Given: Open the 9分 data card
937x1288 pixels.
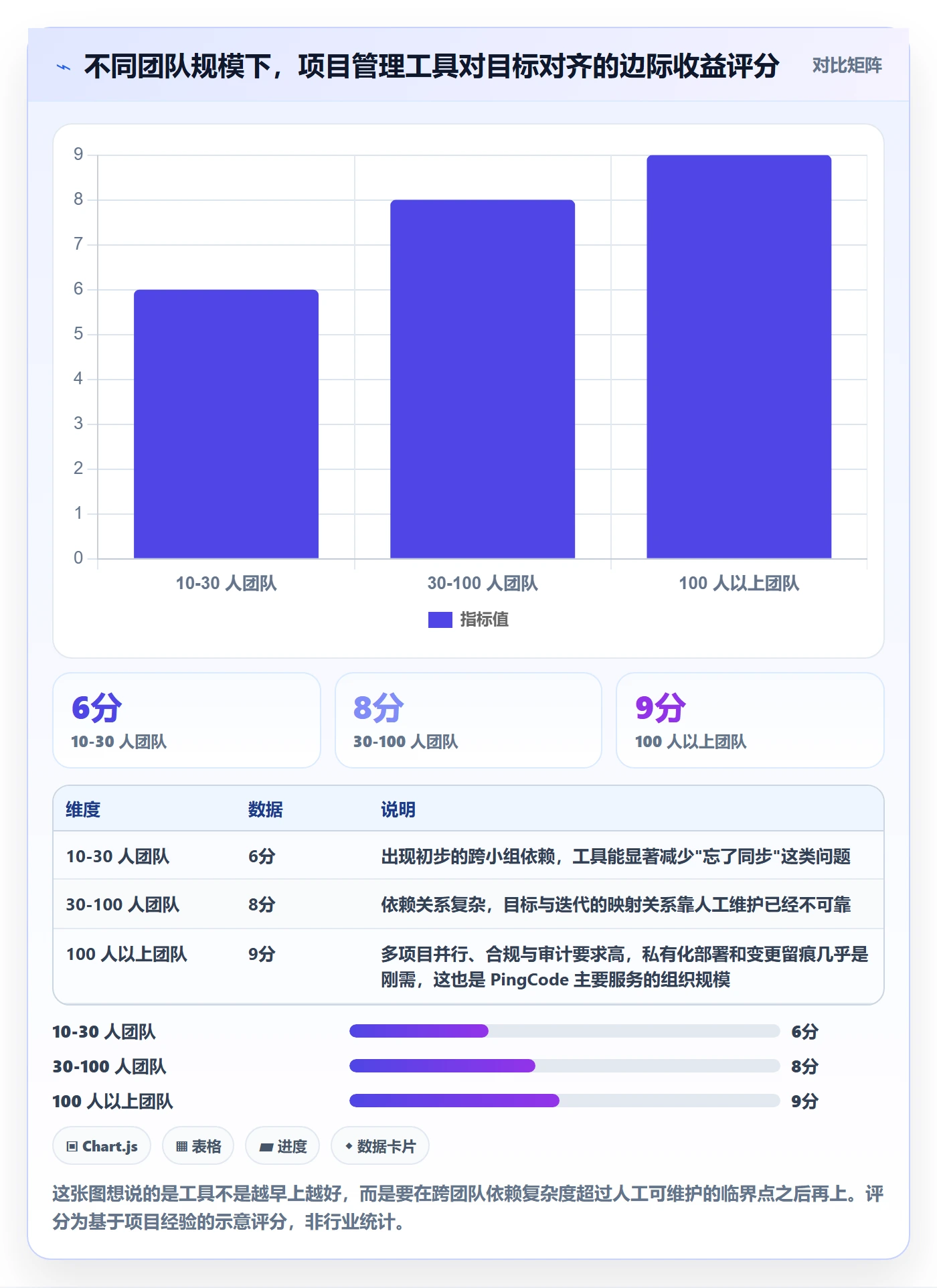Looking at the screenshot, I should [750, 720].
